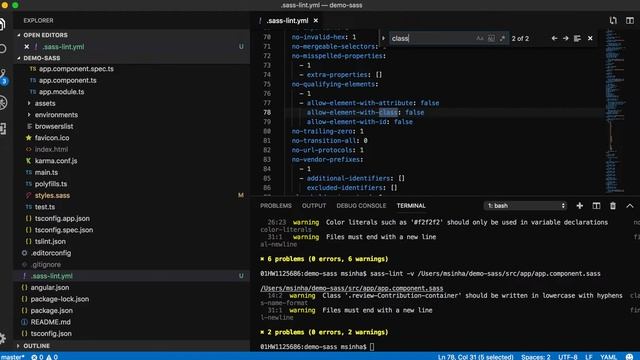Screen dimensions: 640x360
Task: Change encoding via UTF-8 status item
Action: 567,357
